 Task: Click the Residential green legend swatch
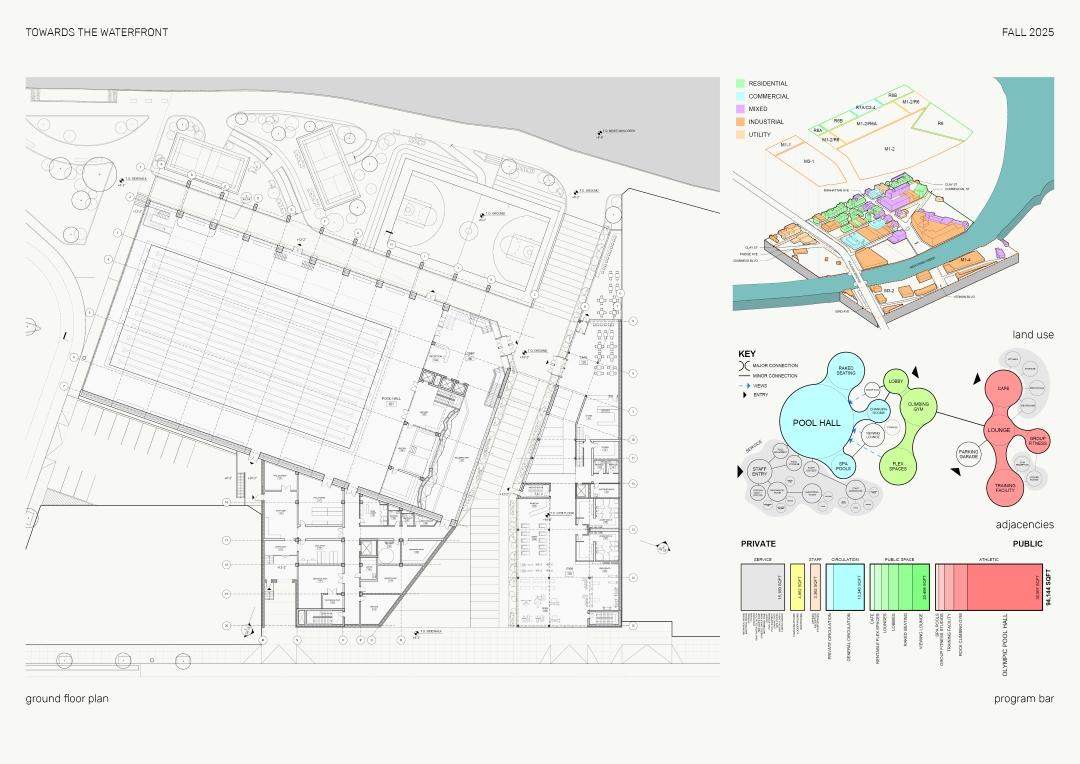739,83
